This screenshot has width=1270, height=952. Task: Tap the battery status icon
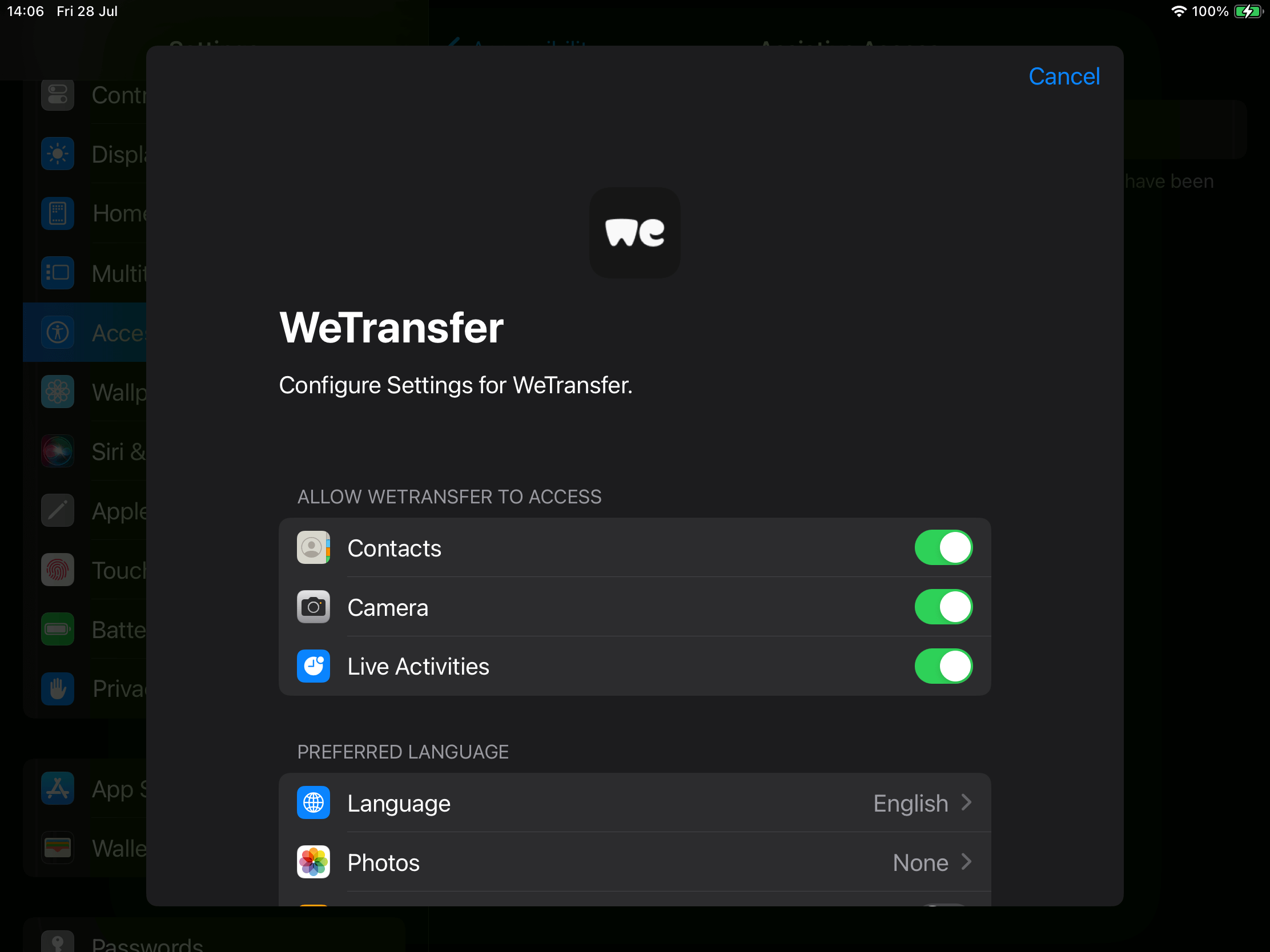[1248, 11]
